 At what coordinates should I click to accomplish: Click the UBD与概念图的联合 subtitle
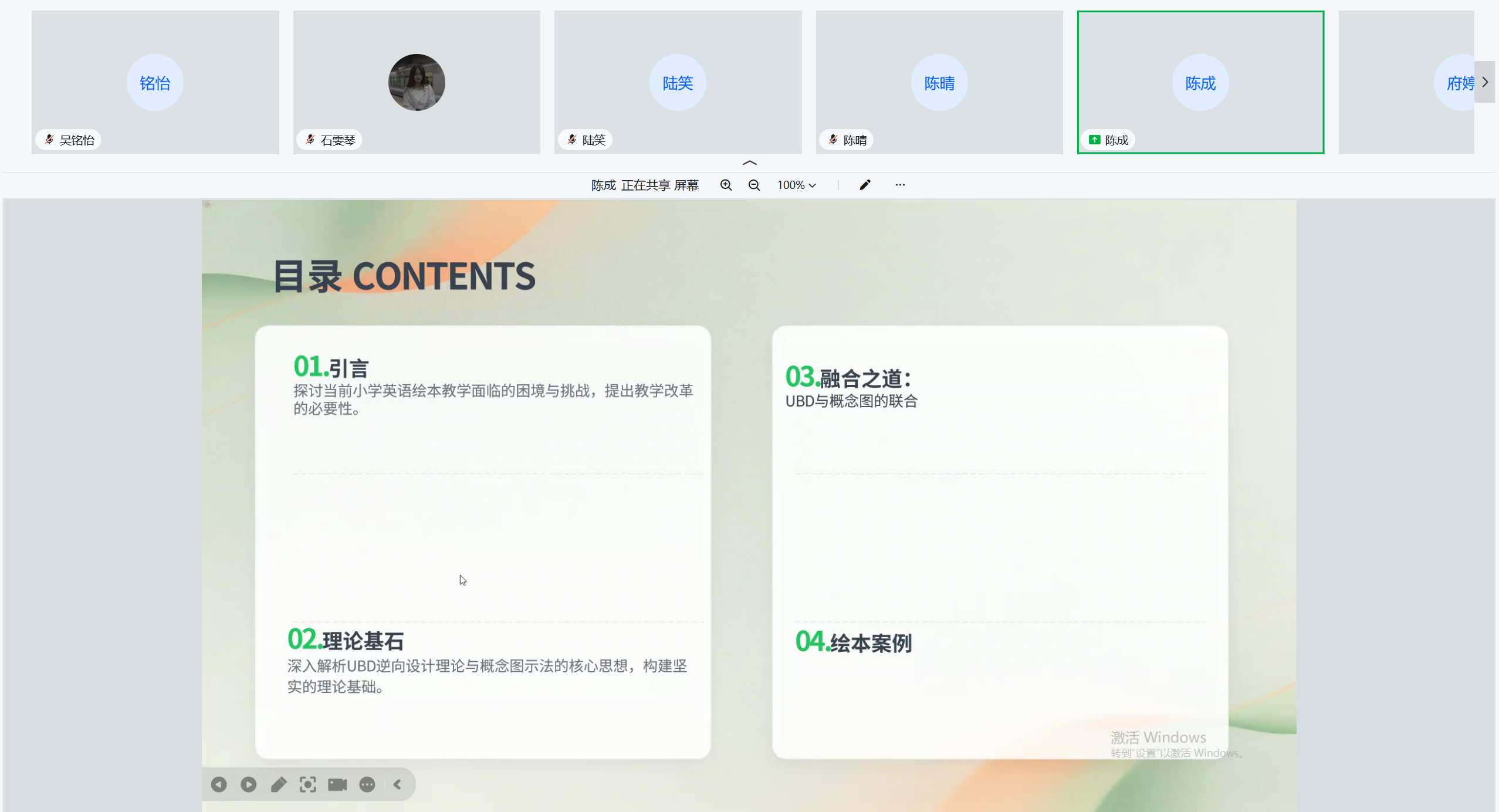[851, 401]
